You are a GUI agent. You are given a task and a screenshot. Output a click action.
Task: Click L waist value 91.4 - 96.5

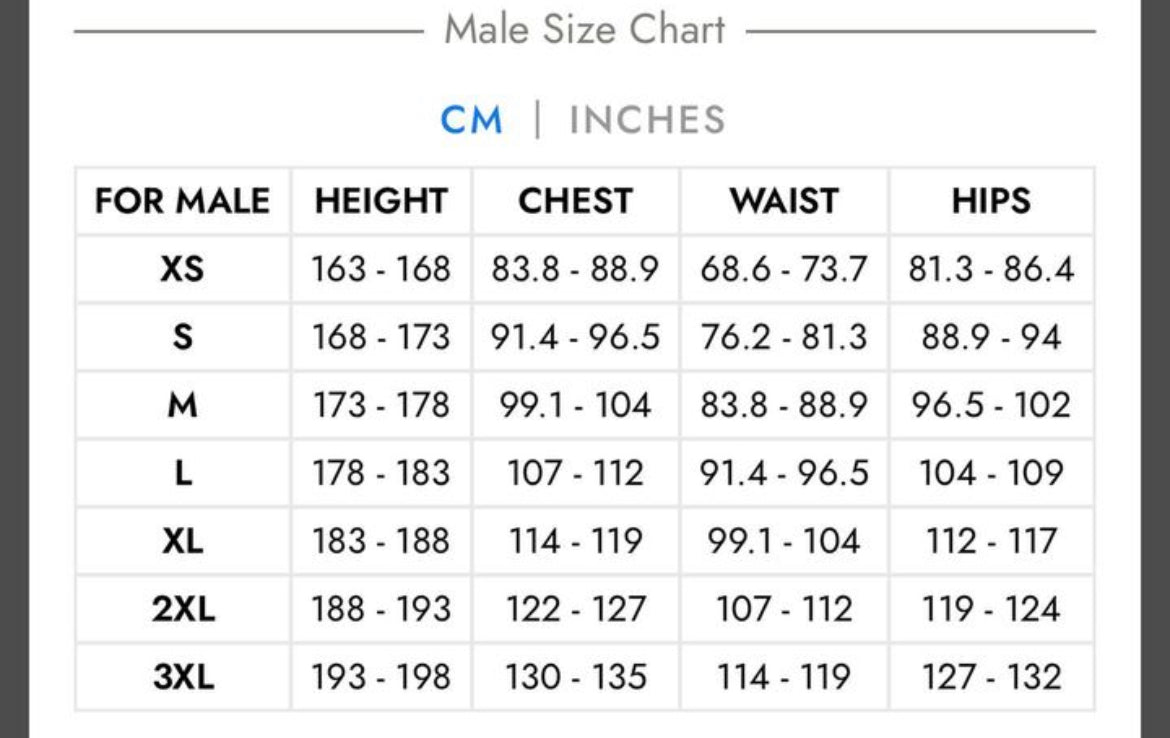pos(784,473)
